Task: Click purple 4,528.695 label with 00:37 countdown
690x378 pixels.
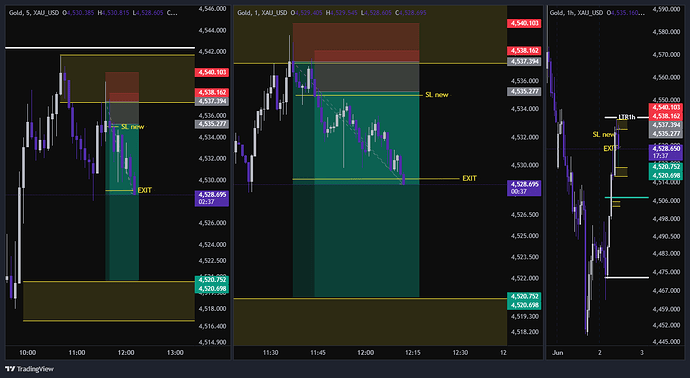Action: 524,188
